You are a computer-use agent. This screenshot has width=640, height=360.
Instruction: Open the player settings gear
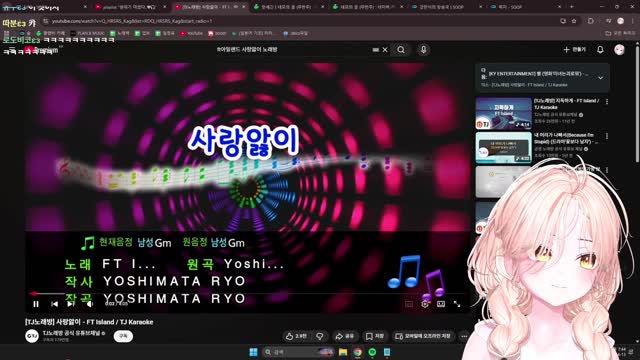(425, 304)
